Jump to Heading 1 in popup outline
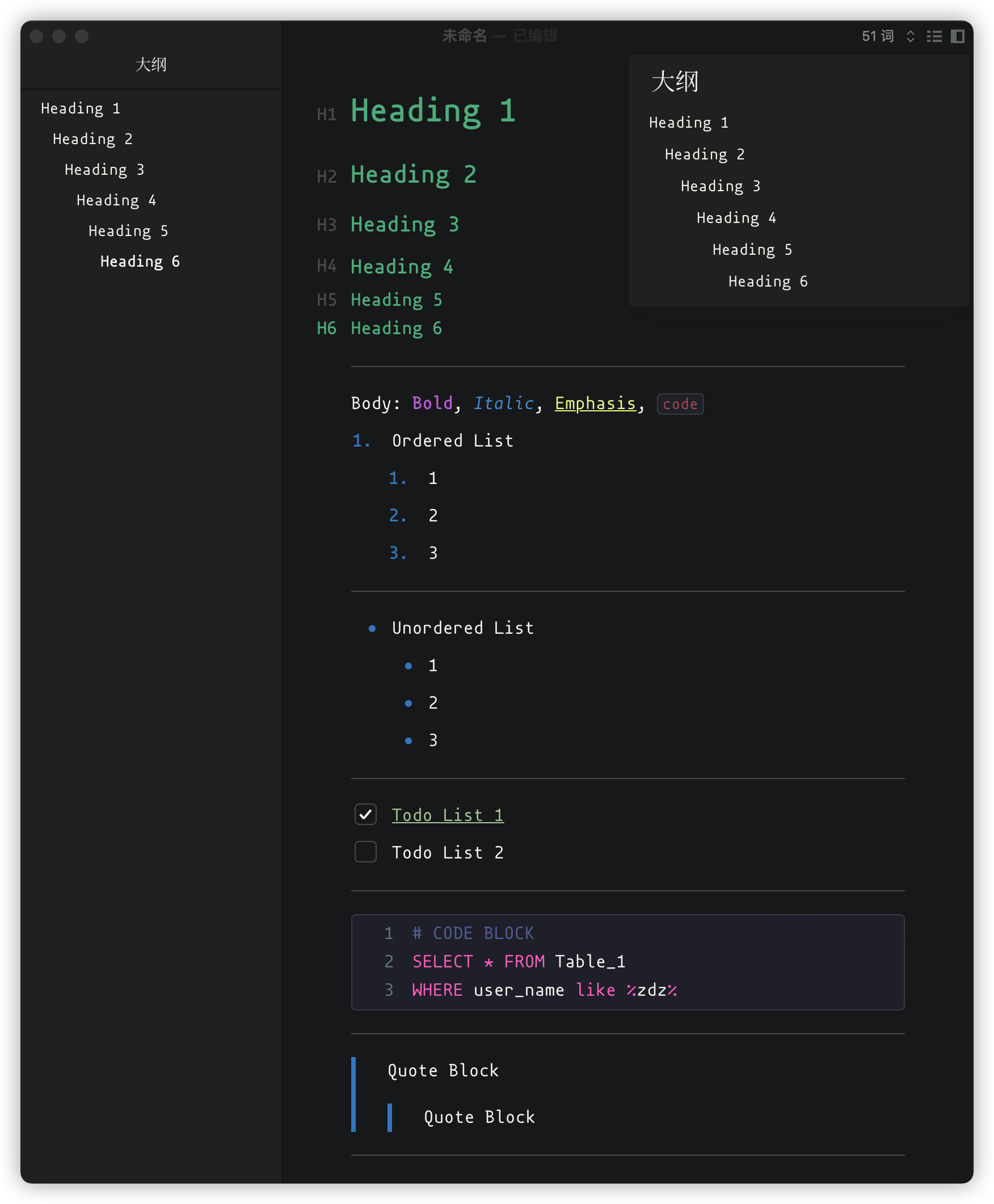The image size is (994, 1204). pyautogui.click(x=689, y=123)
